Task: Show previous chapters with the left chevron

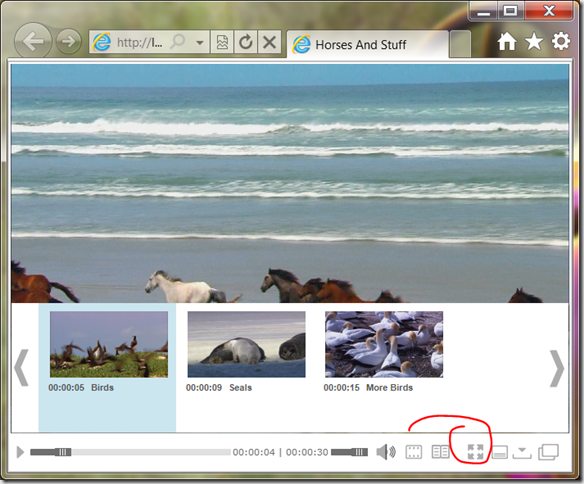Action: coord(22,368)
